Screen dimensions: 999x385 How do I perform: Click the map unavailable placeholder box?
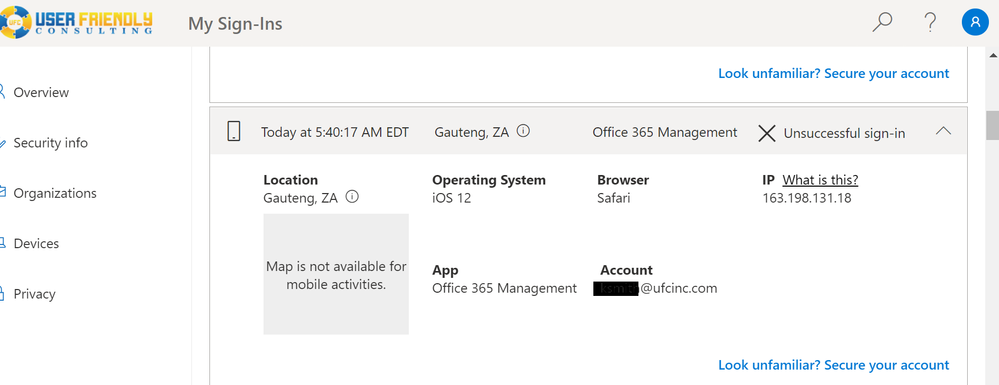point(336,274)
